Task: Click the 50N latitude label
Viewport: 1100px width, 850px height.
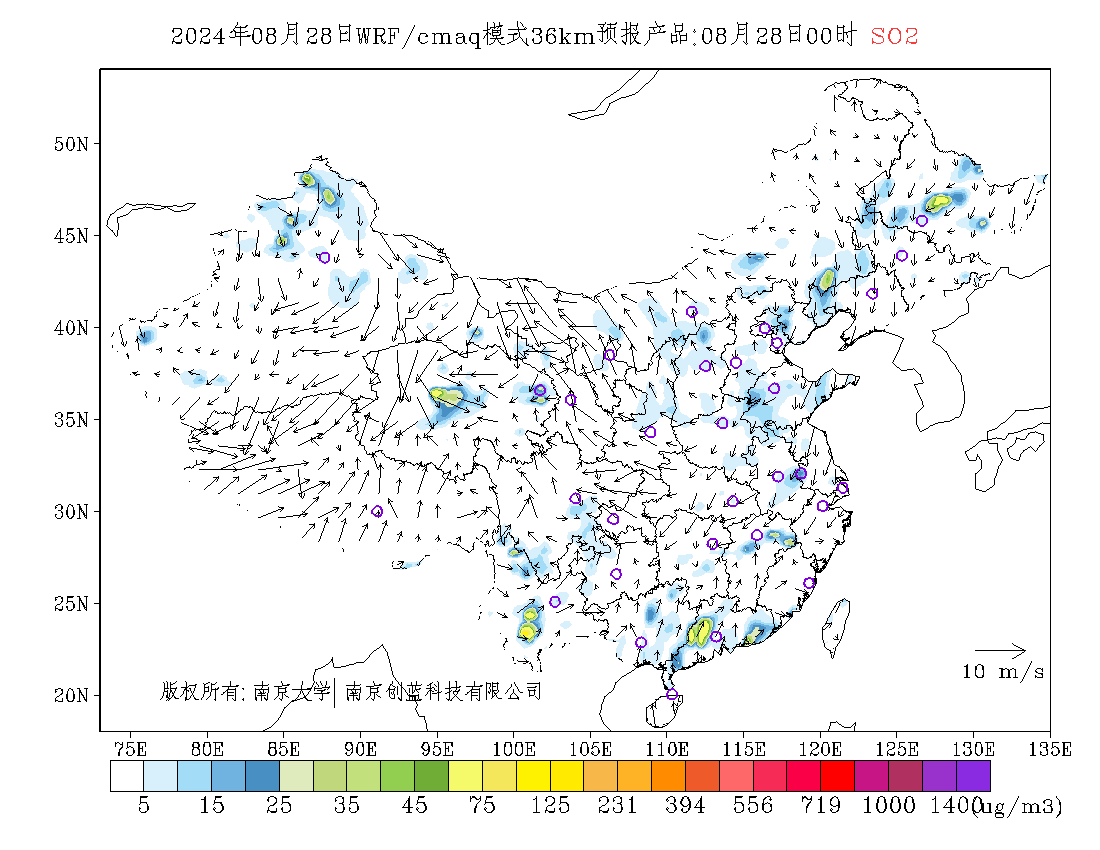Action: tap(71, 144)
